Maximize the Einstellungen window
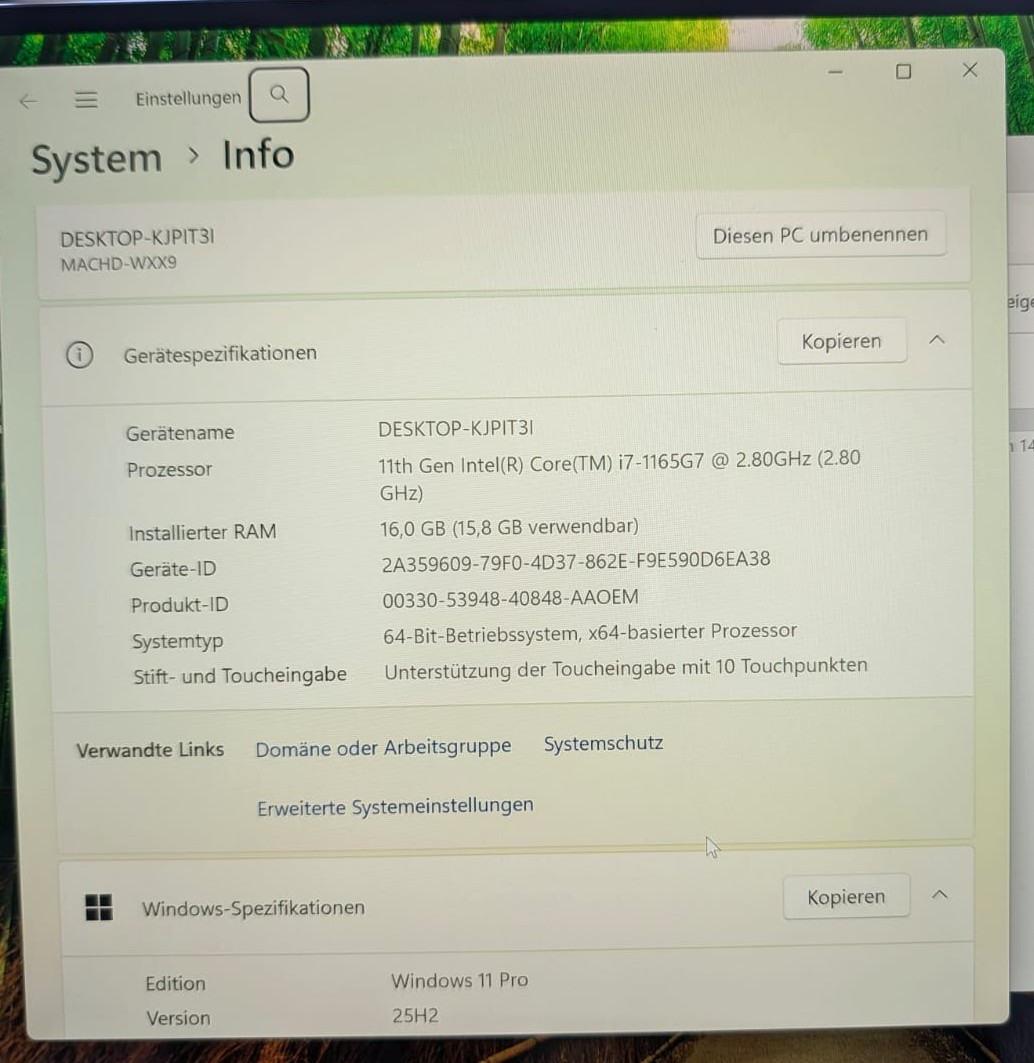 point(903,71)
